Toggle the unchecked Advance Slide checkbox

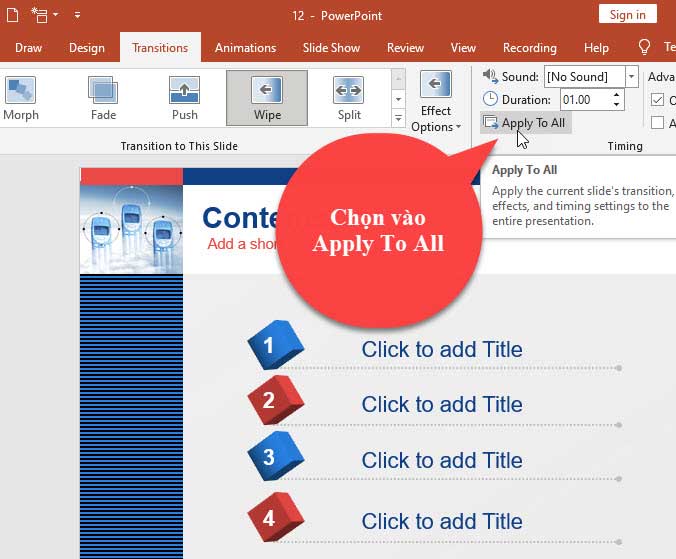pyautogui.click(x=657, y=123)
